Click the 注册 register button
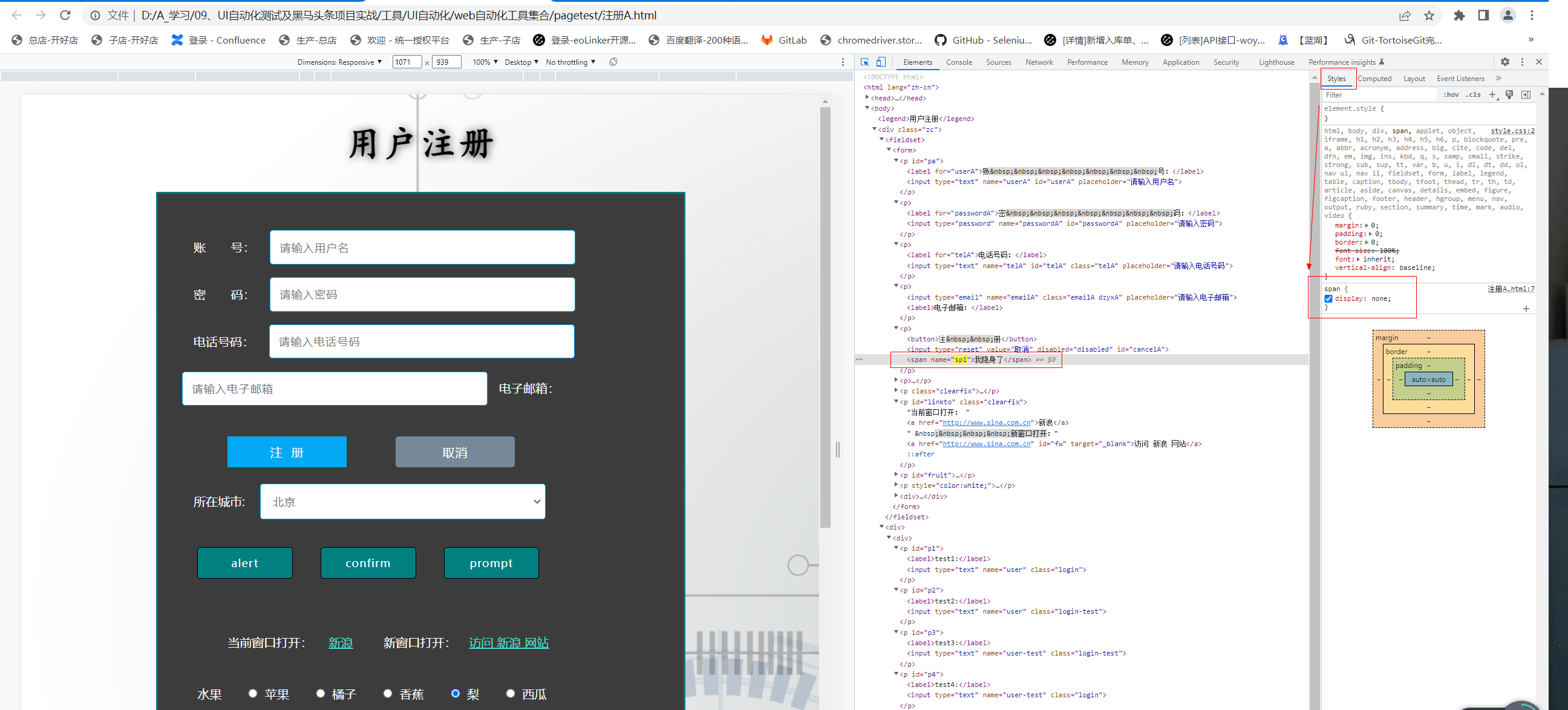Screen dimensions: 1568x710 [x=287, y=452]
